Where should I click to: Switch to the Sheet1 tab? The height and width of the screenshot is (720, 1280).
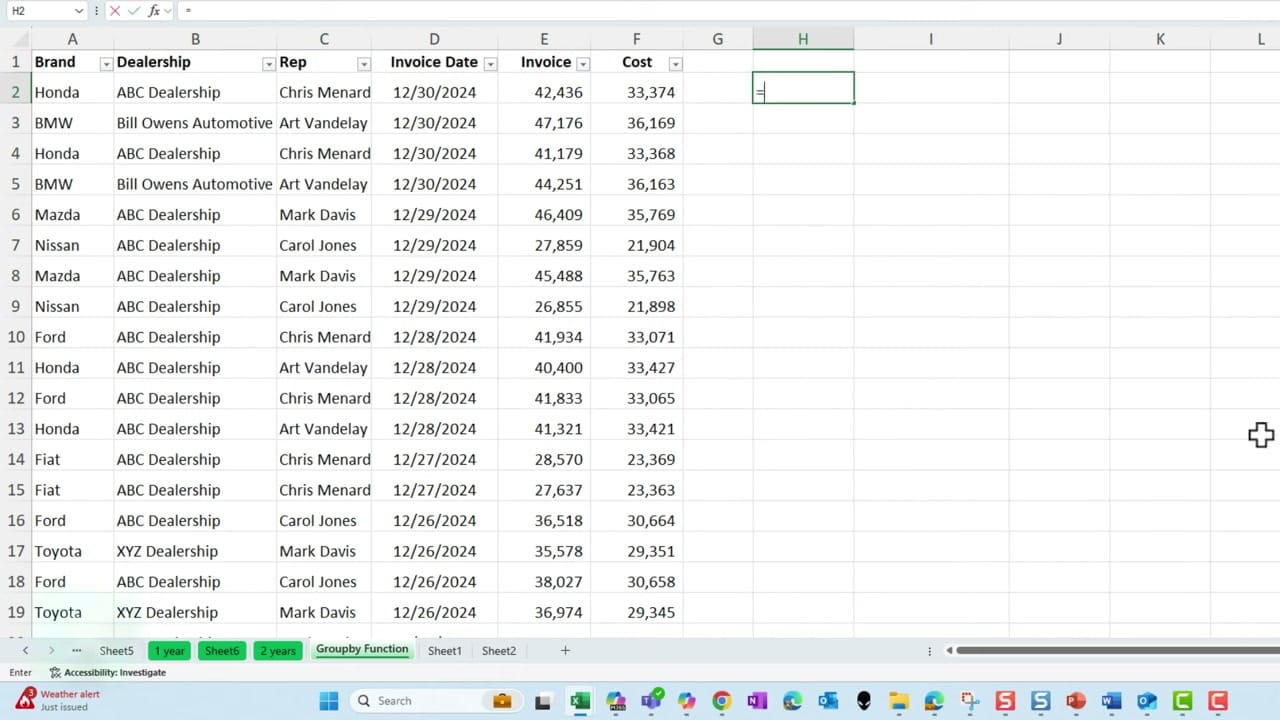(444, 650)
